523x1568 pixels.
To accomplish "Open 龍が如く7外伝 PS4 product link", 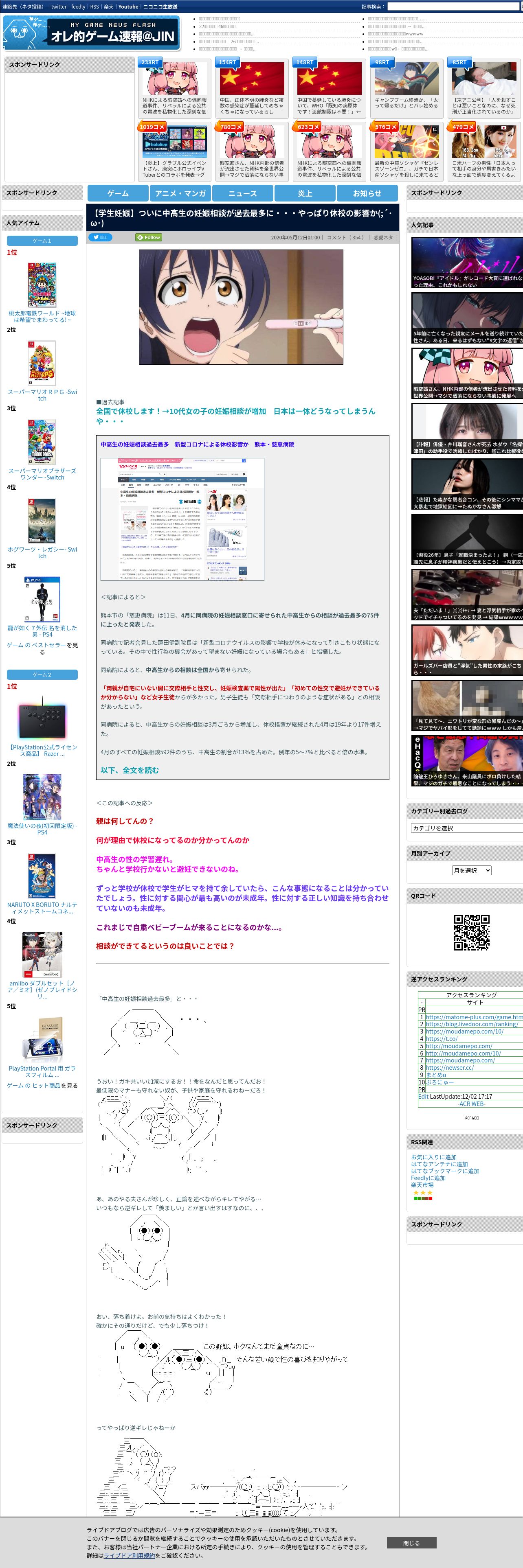I will [x=42, y=631].
